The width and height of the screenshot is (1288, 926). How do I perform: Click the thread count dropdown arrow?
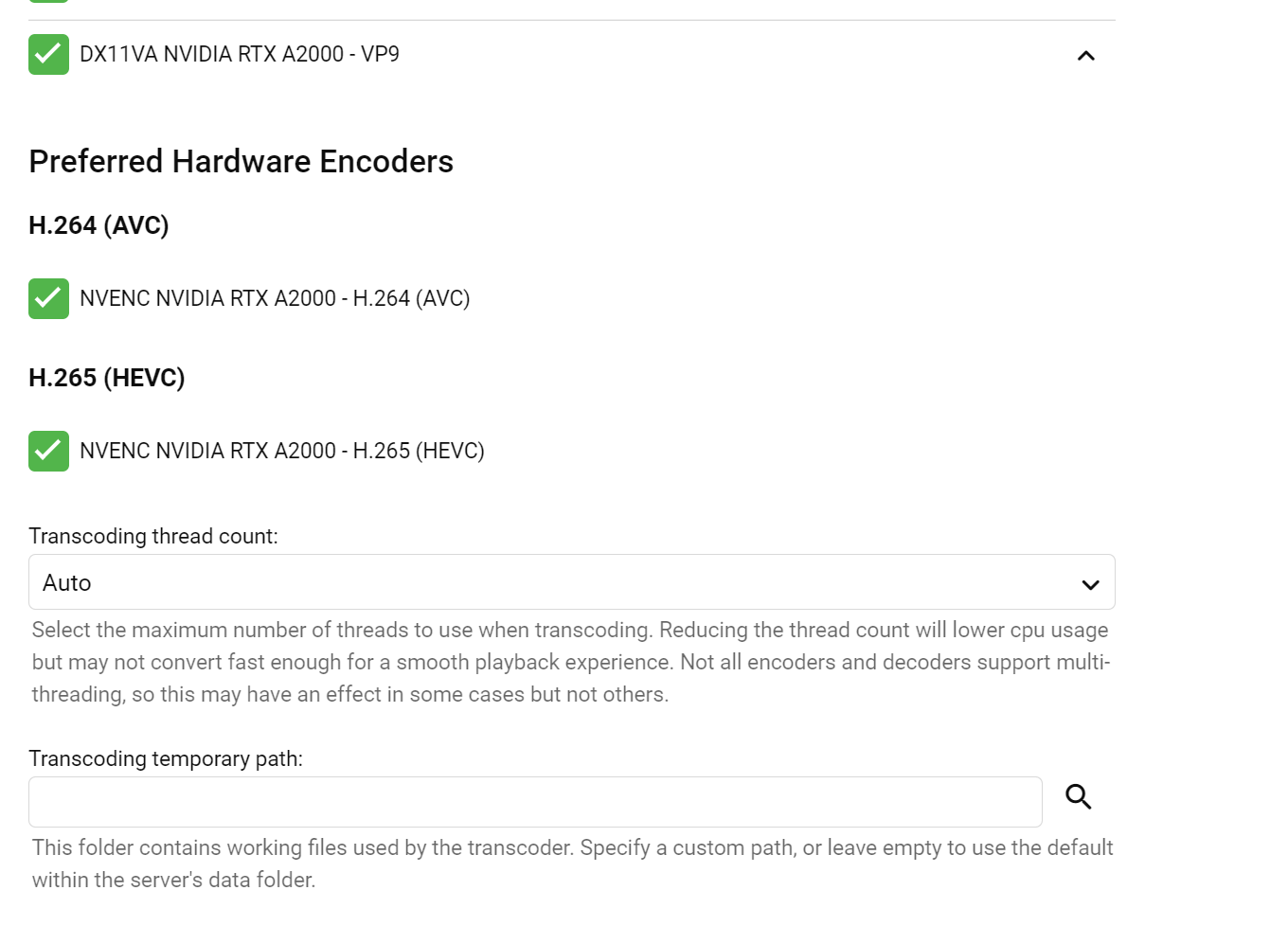[x=1090, y=584]
